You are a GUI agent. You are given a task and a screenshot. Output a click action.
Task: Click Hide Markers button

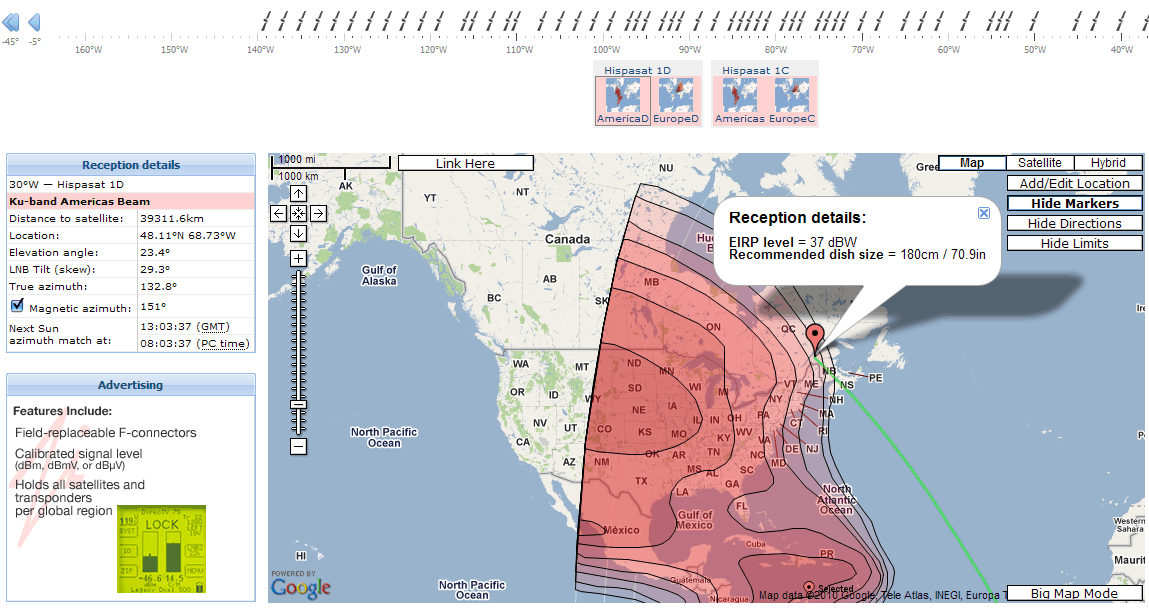pos(1074,204)
